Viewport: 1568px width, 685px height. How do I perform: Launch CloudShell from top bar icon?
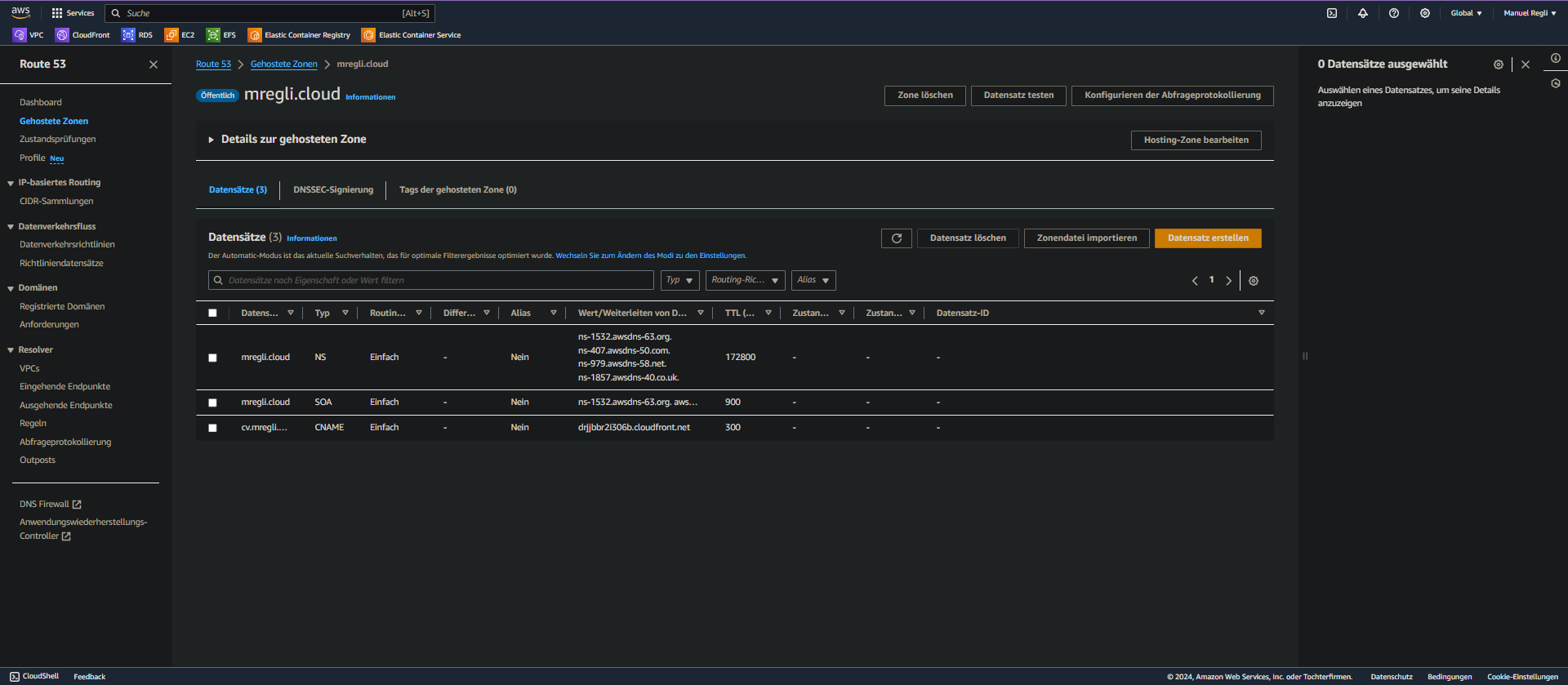tap(1332, 13)
